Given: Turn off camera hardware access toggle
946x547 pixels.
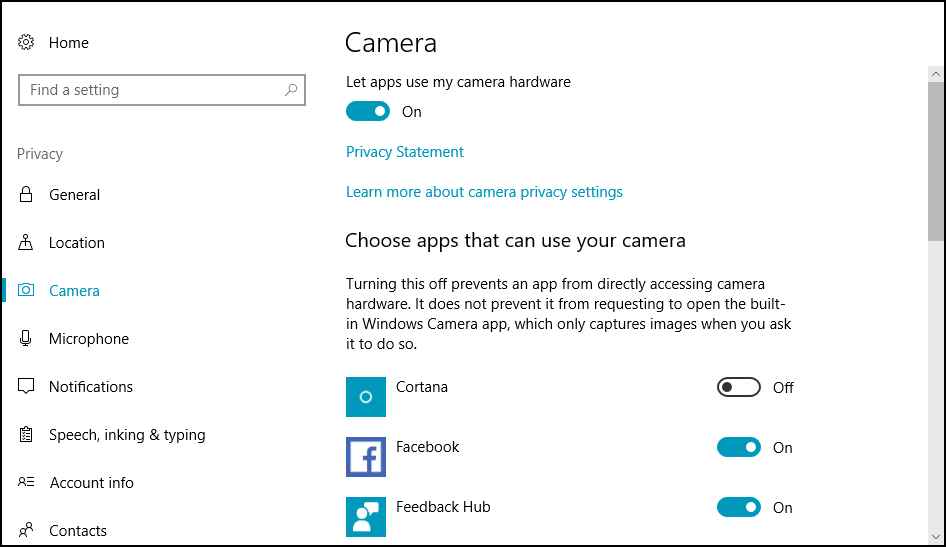Looking at the screenshot, I should (x=368, y=112).
